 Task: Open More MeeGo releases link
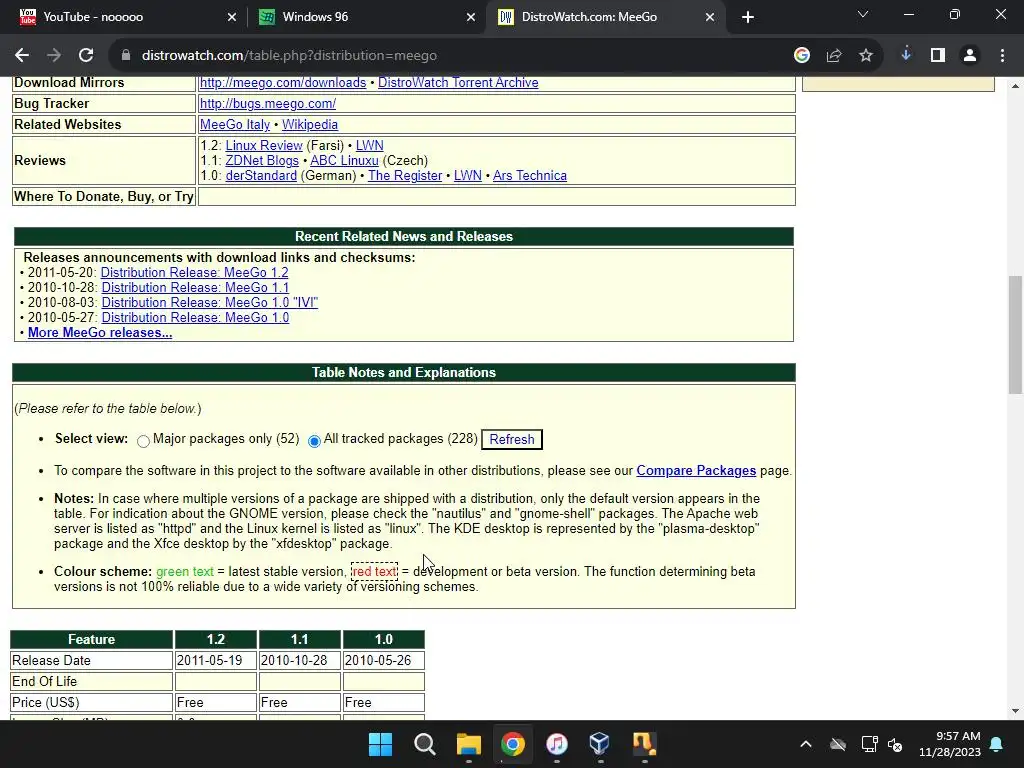coord(100,333)
